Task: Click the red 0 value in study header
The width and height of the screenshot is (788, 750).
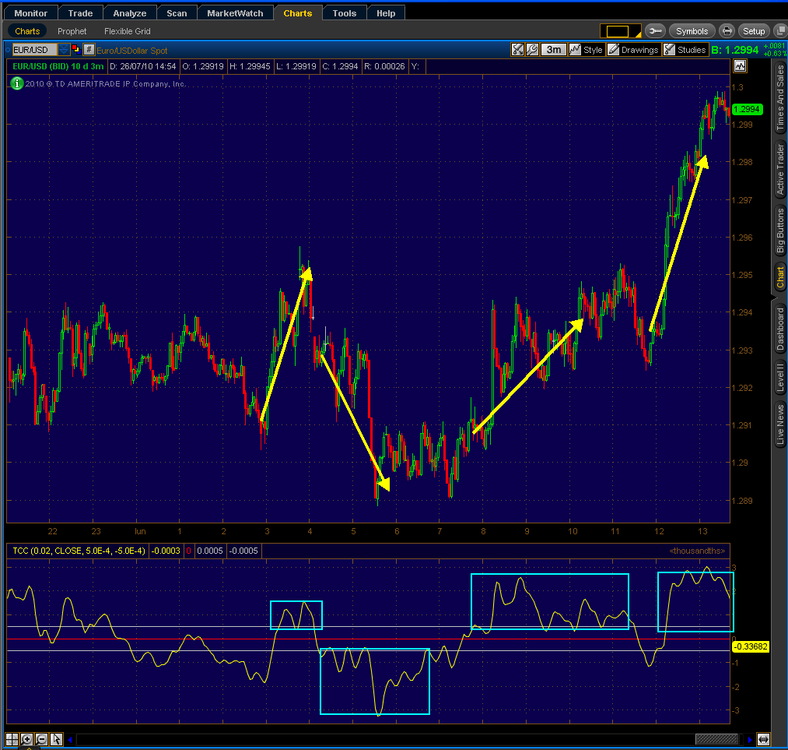Action: pos(189,551)
